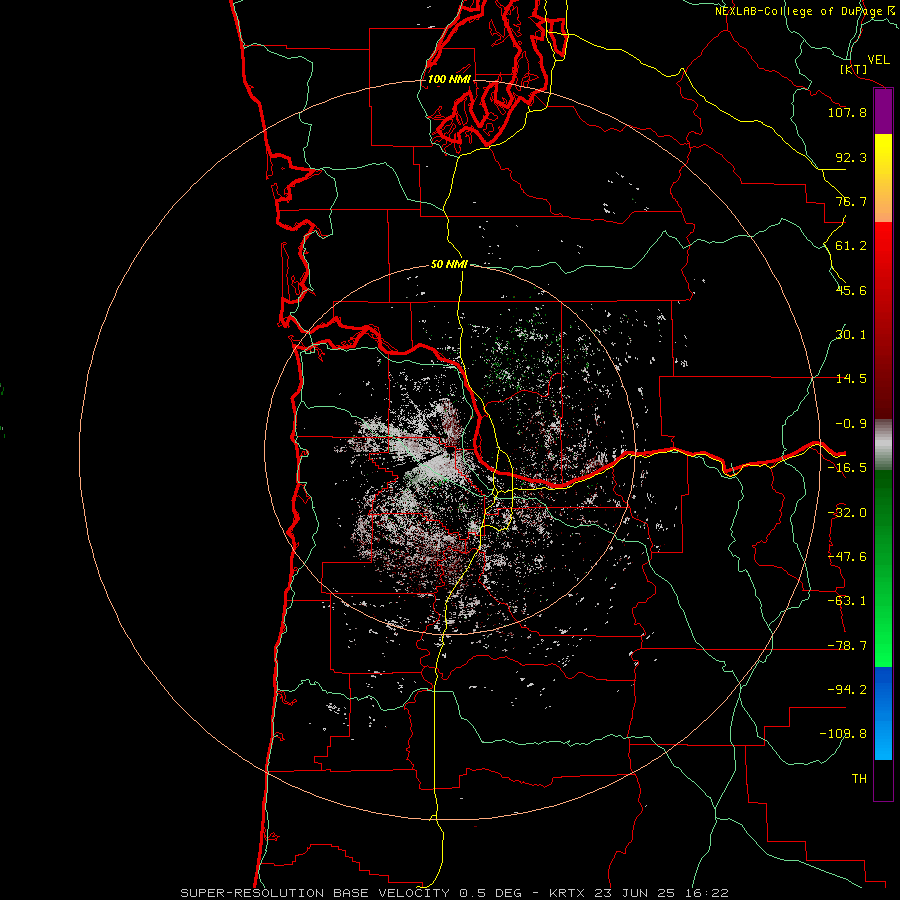Image resolution: width=900 pixels, height=900 pixels.
Task: Click the -78.7 velocity scale value
Action: [x=847, y=646]
